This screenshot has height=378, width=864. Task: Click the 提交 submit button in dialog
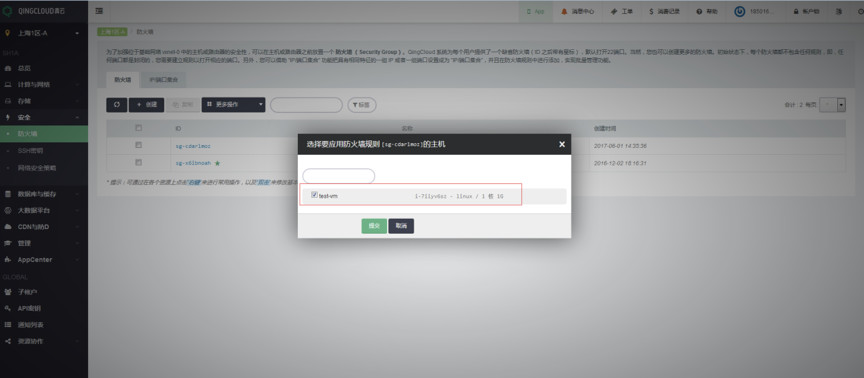pos(374,226)
